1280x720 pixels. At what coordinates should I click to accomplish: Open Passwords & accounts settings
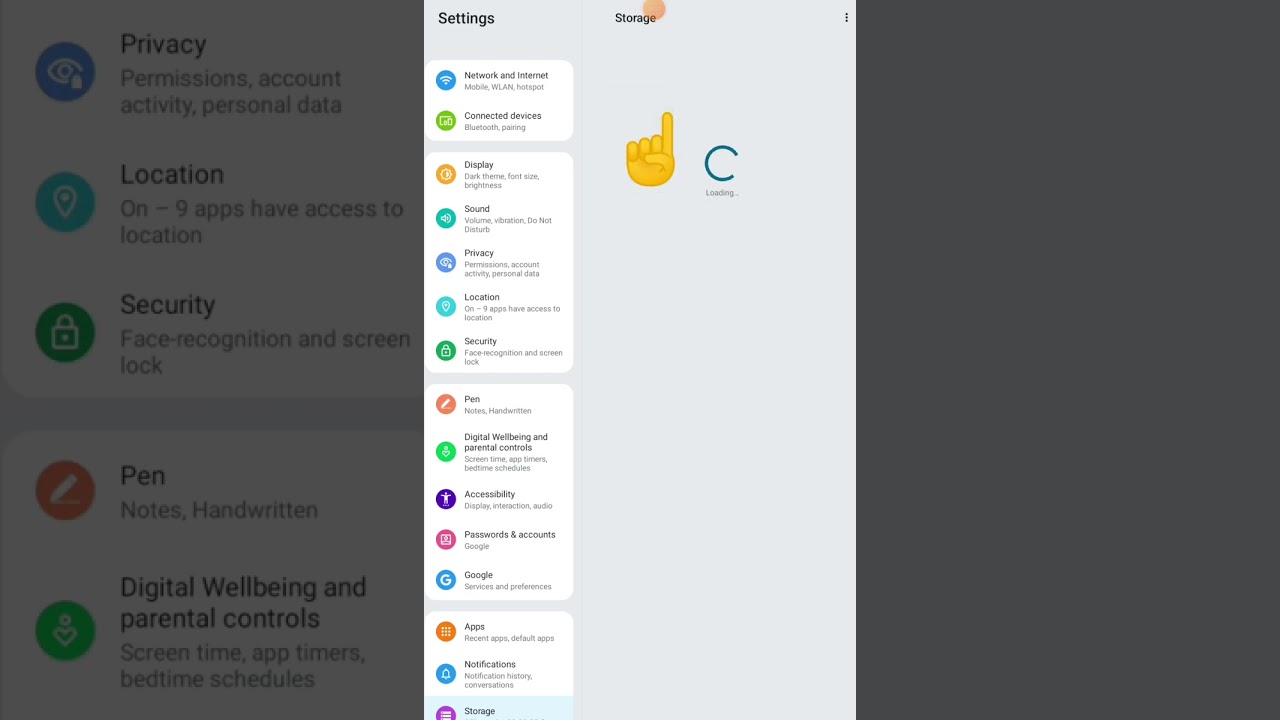pyautogui.click(x=499, y=540)
